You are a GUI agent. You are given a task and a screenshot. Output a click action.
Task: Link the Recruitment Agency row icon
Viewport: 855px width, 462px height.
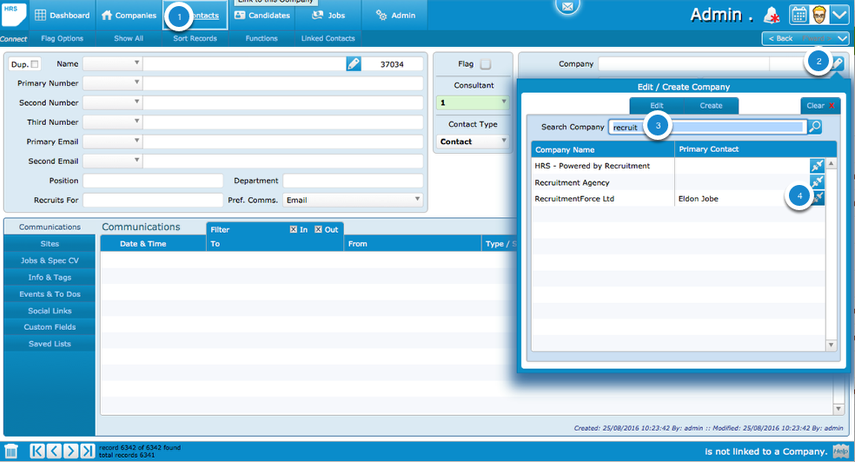pos(817,182)
